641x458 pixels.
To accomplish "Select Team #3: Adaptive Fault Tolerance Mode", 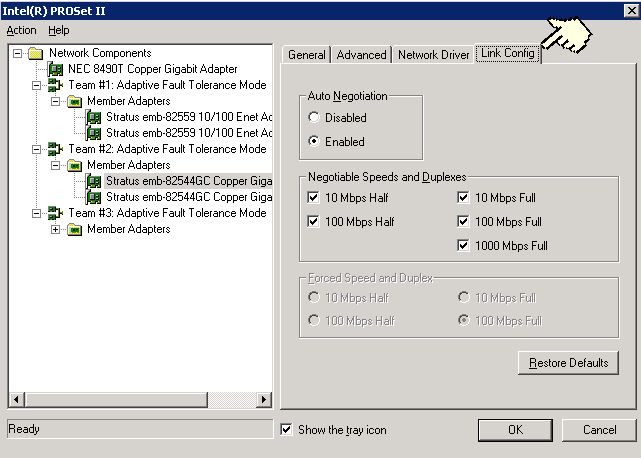I will click(x=167, y=213).
